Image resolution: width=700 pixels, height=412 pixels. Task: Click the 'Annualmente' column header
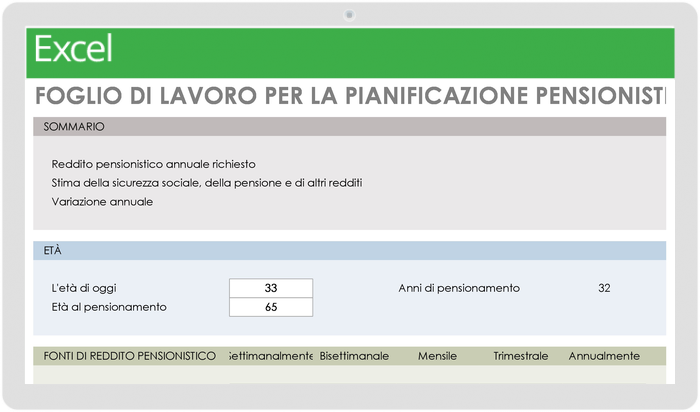pos(604,356)
